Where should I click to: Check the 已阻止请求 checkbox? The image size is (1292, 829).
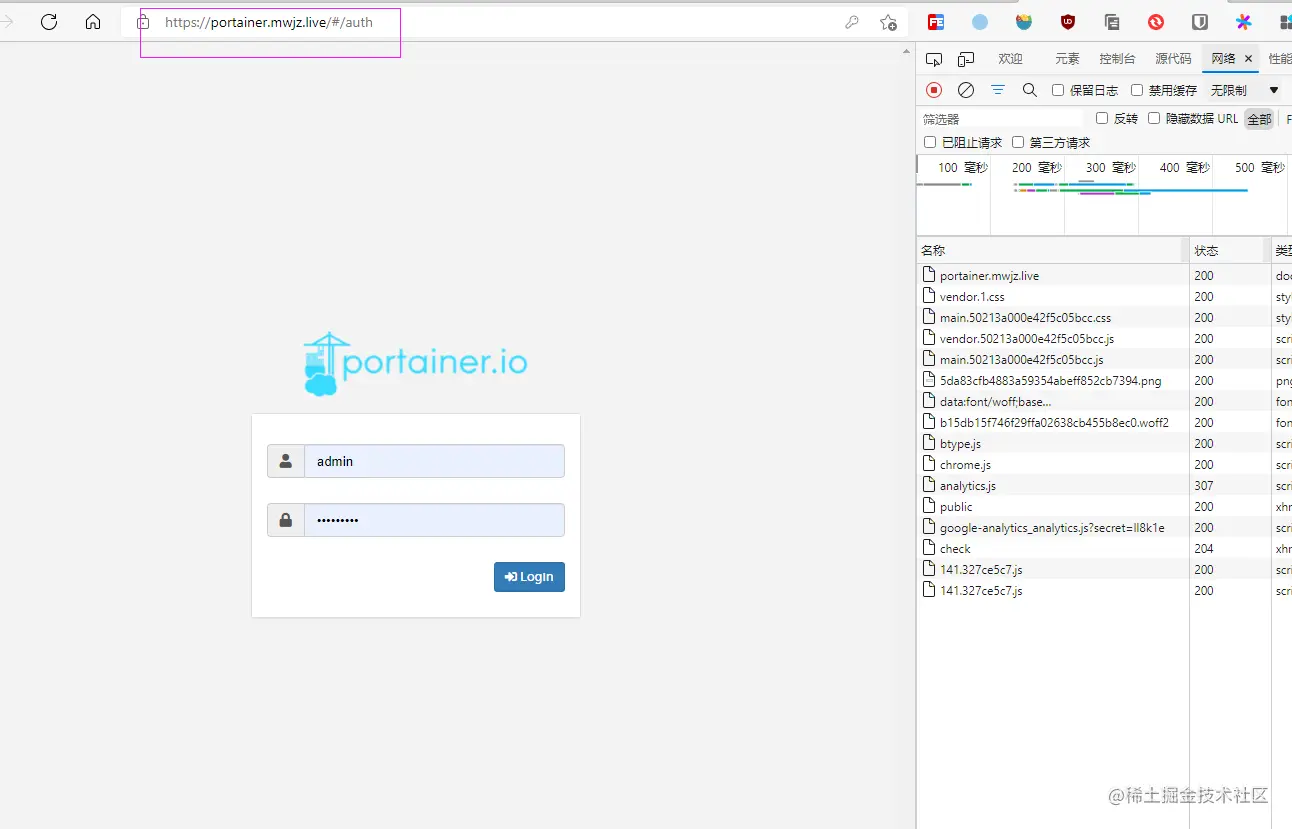point(930,142)
